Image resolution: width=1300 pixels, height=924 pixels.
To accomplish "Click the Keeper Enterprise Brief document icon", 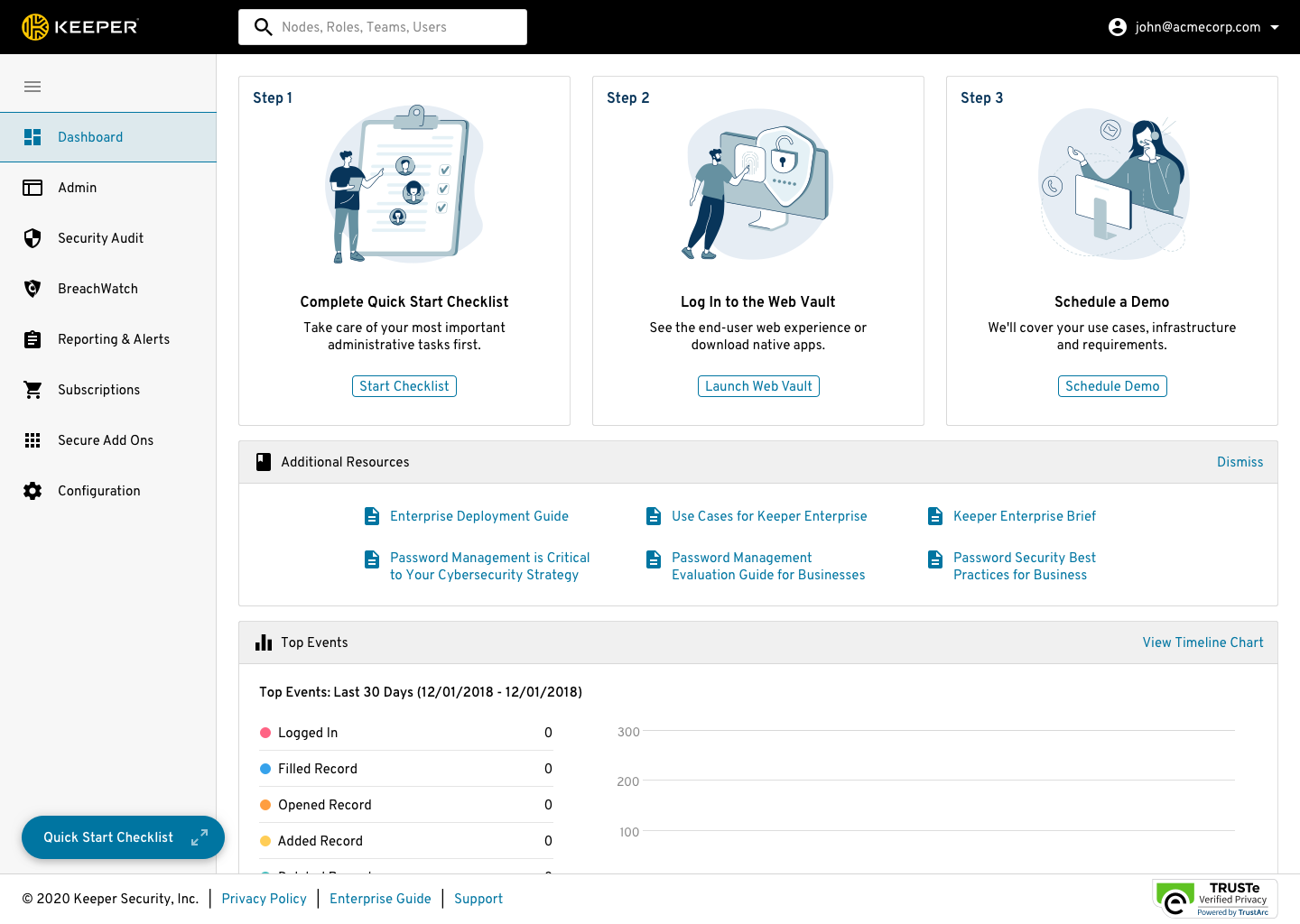I will (935, 516).
